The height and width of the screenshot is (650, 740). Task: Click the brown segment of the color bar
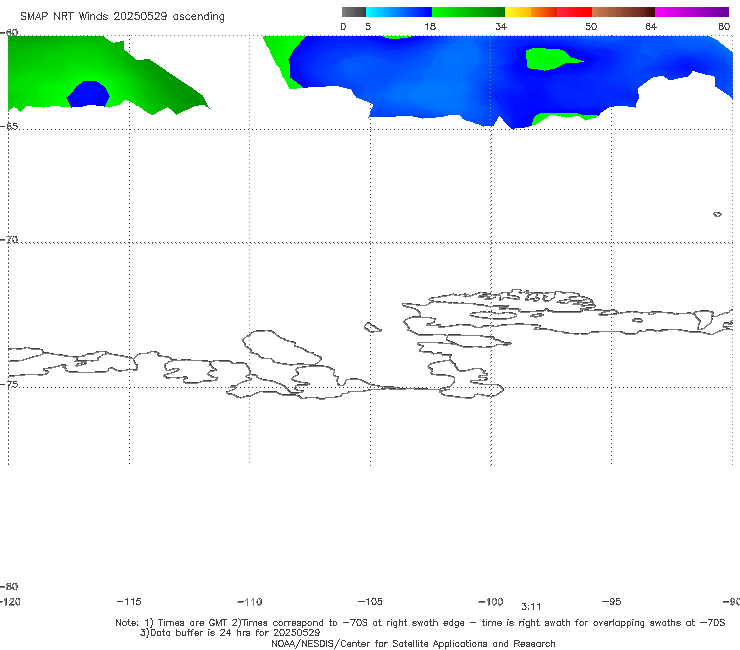623,12
